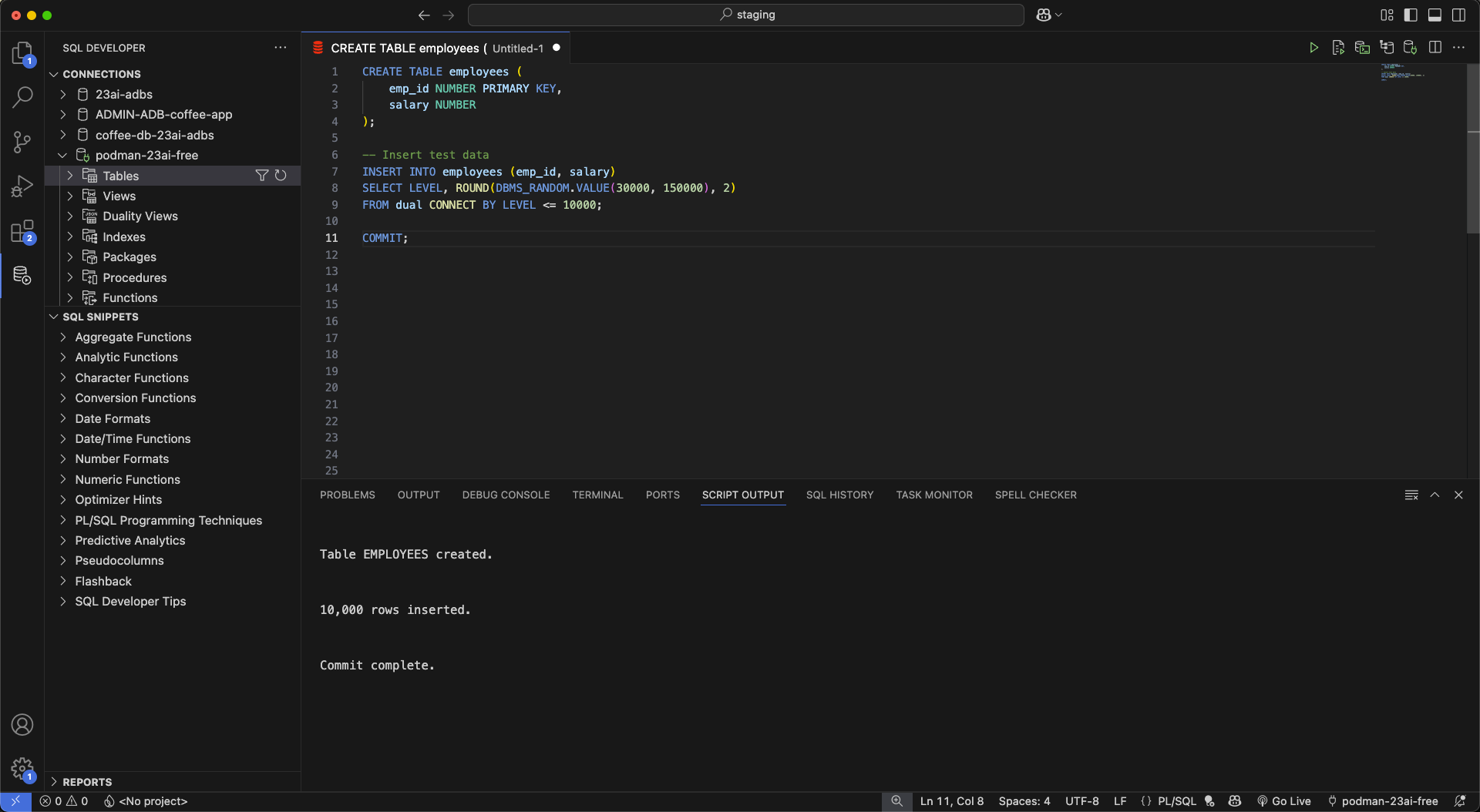
Task: Click the UTF-8 encoding indicator
Action: click(1081, 801)
